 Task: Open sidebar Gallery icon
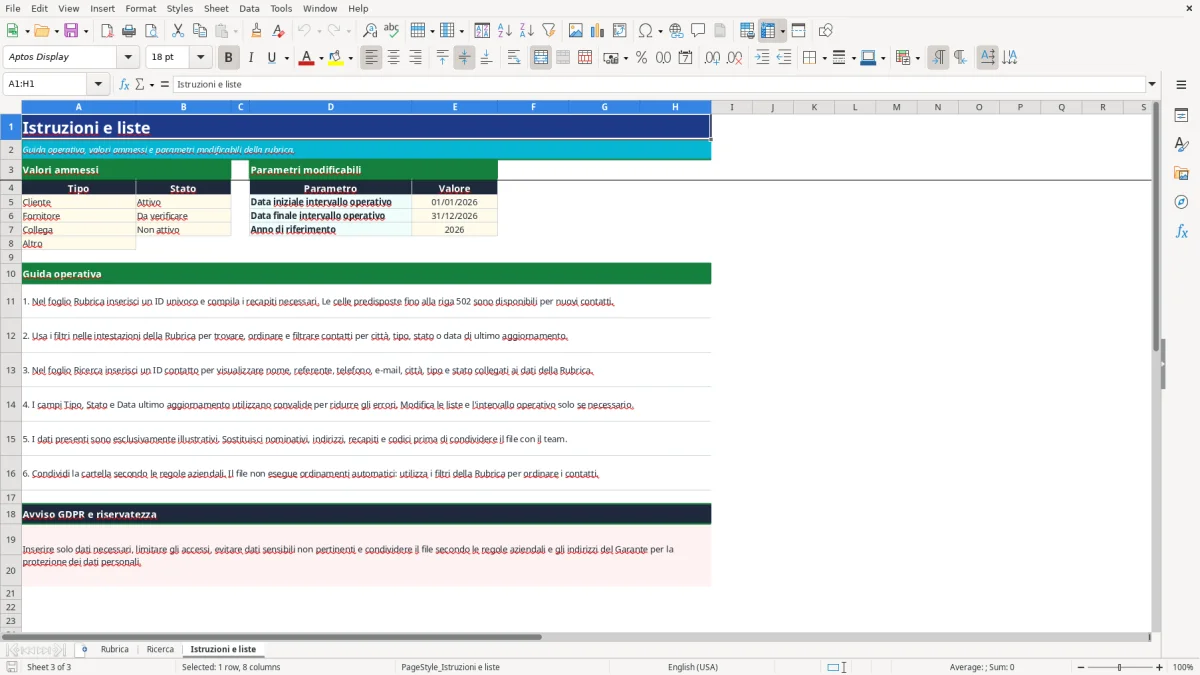1181,174
